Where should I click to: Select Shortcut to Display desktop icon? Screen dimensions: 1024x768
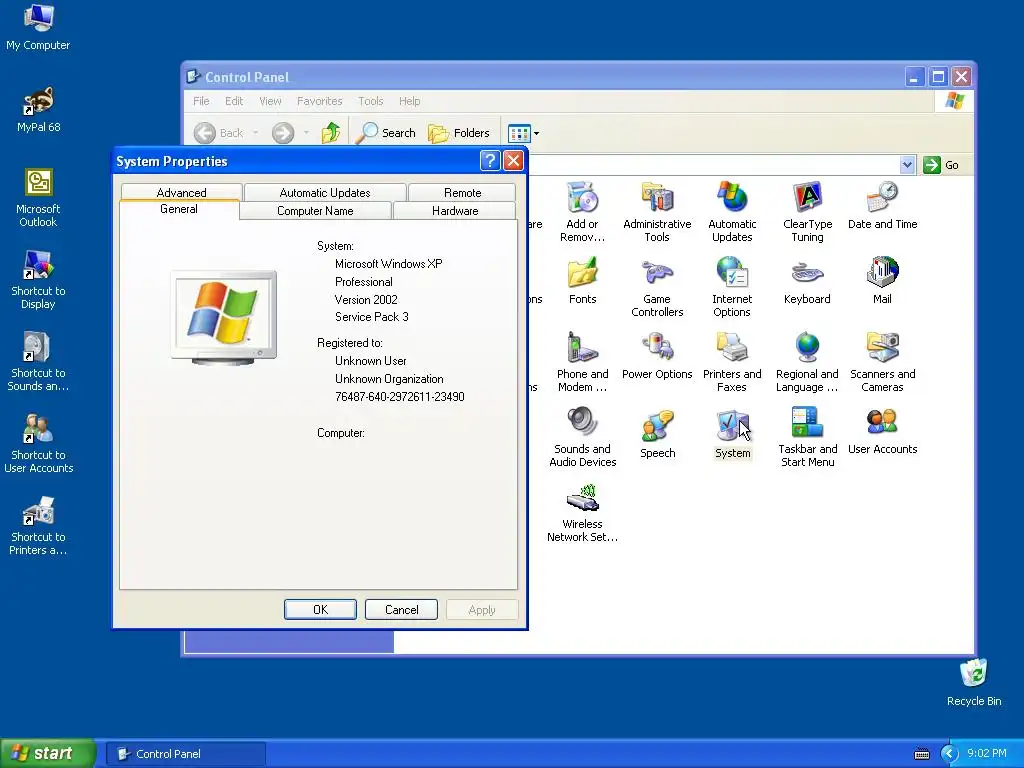pyautogui.click(x=38, y=280)
